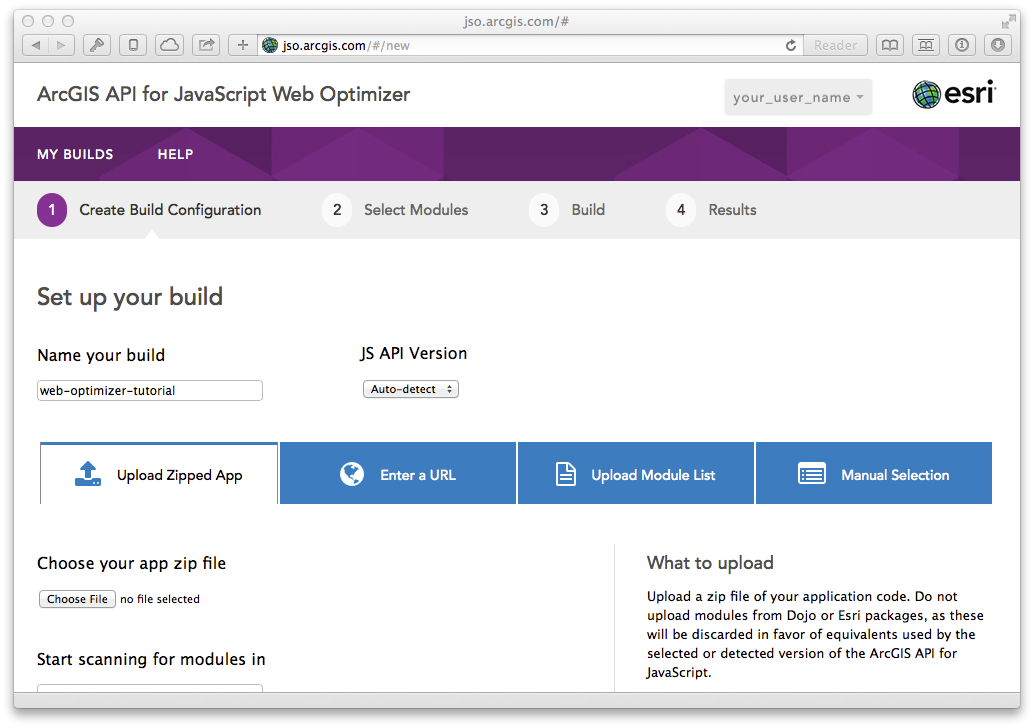This screenshot has width=1034, height=728.
Task: Switch to the Upload Zipped App tab
Action: click(x=159, y=473)
